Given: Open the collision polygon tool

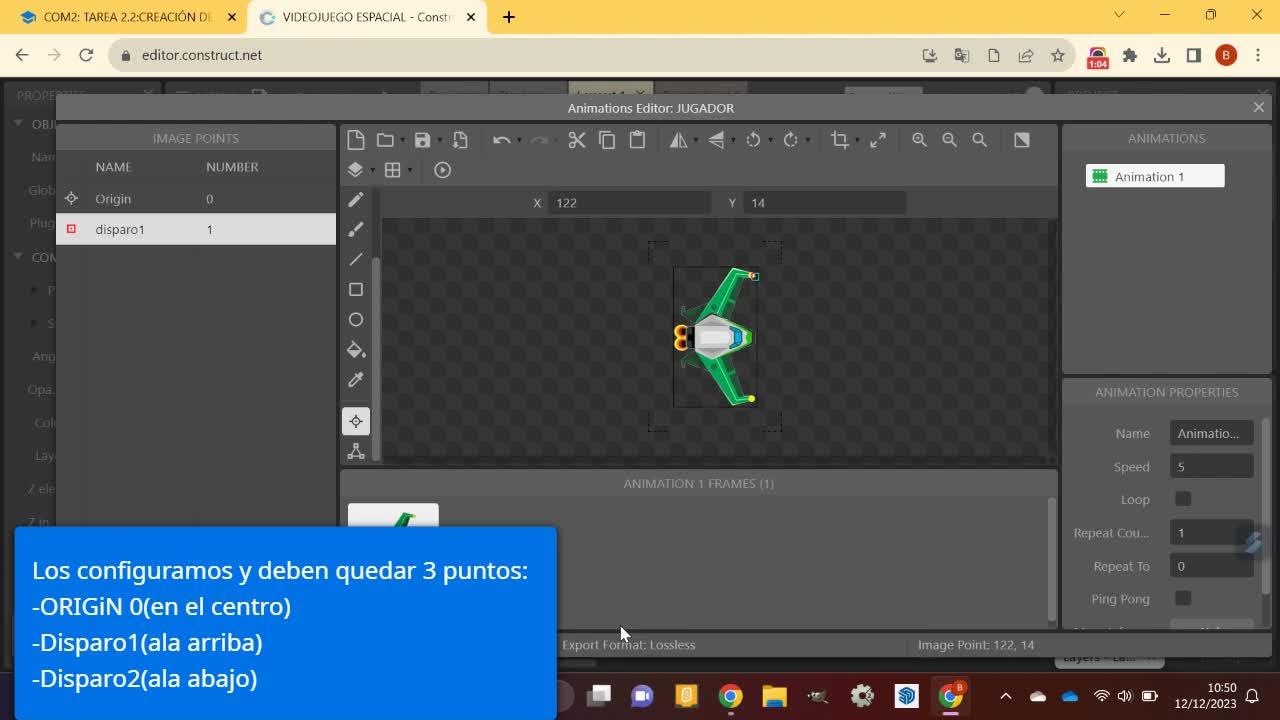Looking at the screenshot, I should tap(356, 452).
